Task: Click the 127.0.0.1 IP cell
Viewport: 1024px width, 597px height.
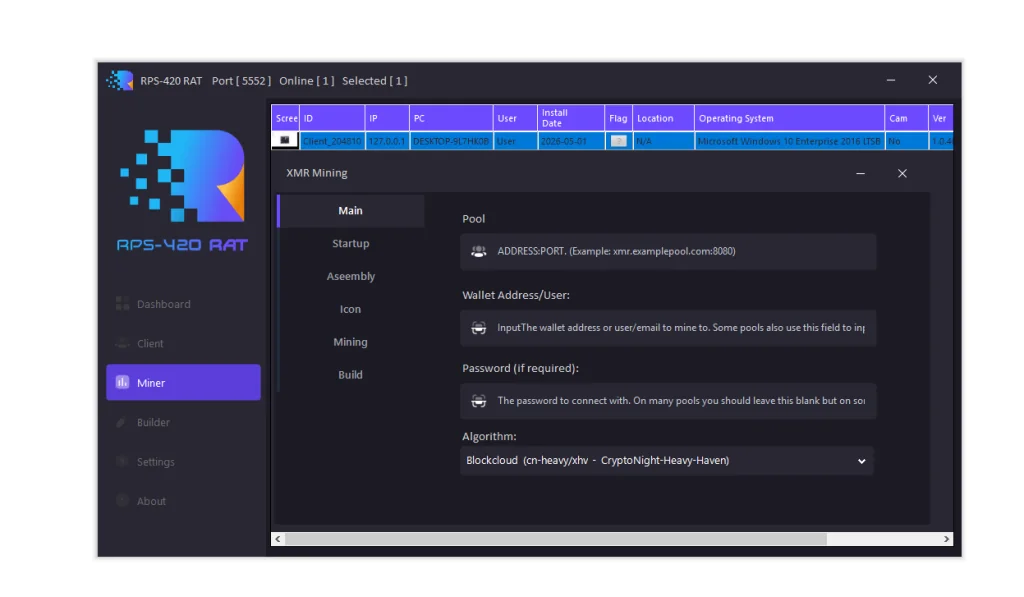Action: pyautogui.click(x=387, y=141)
